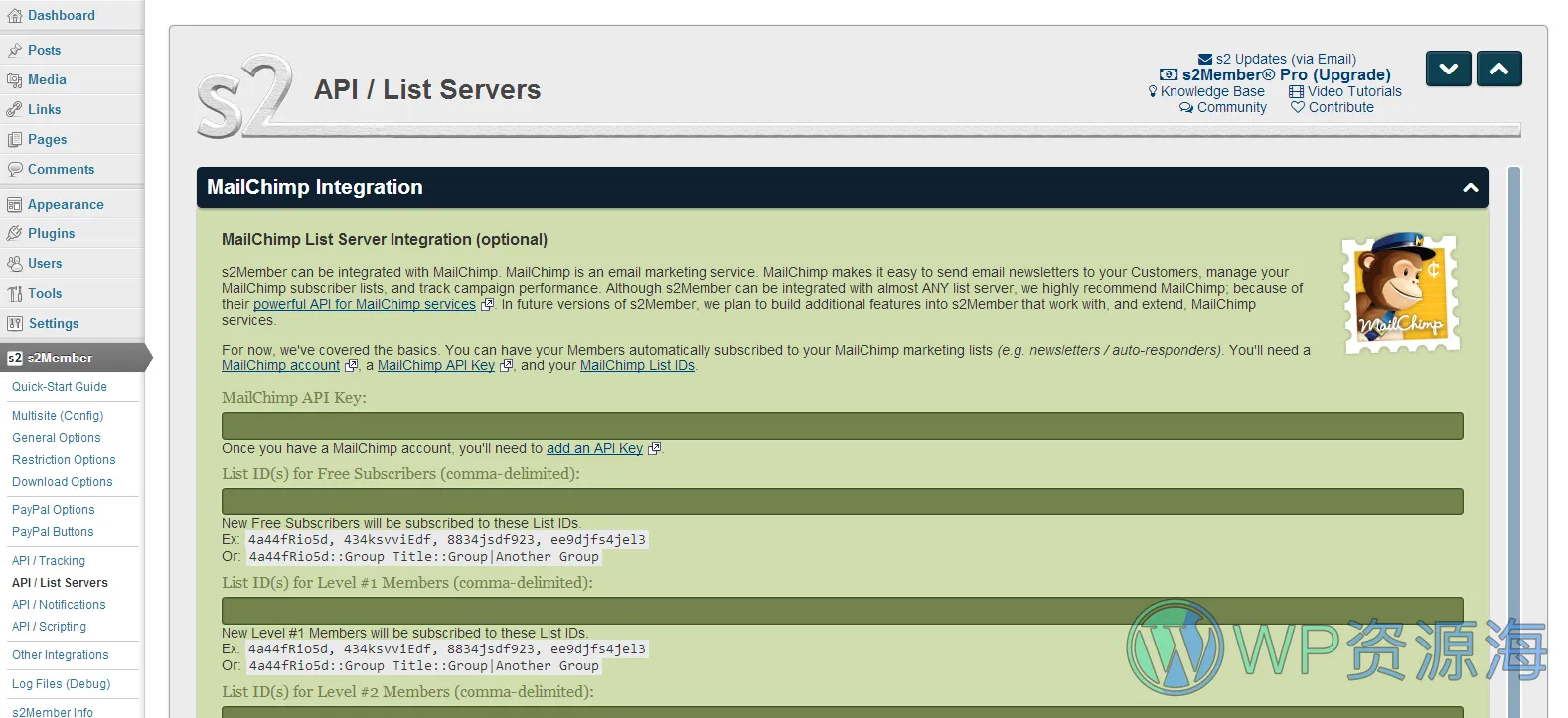Collapse the MailChimp Integration panel header
The width and height of the screenshot is (1568, 718).
pyautogui.click(x=843, y=187)
